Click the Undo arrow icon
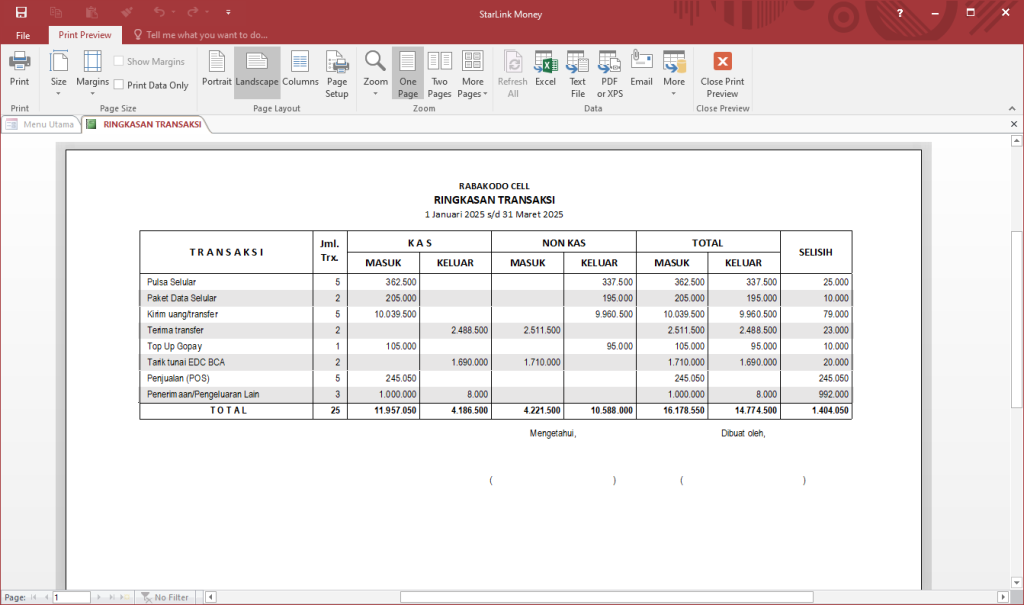The height and width of the screenshot is (605, 1024). [159, 12]
